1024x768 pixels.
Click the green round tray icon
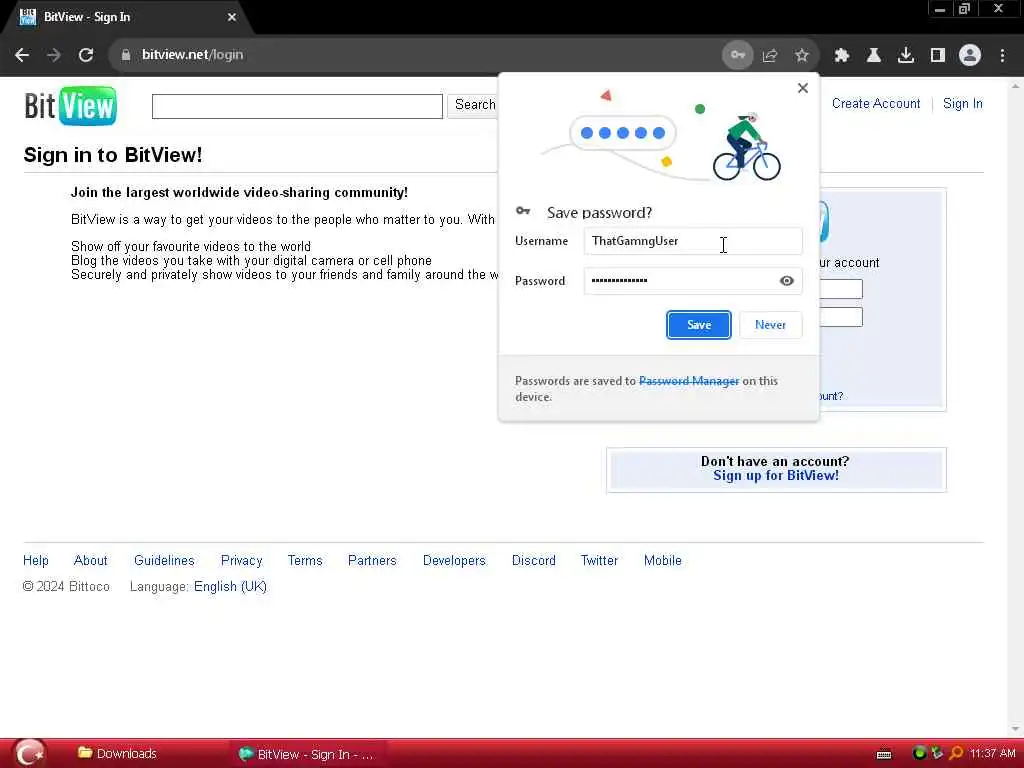[919, 753]
